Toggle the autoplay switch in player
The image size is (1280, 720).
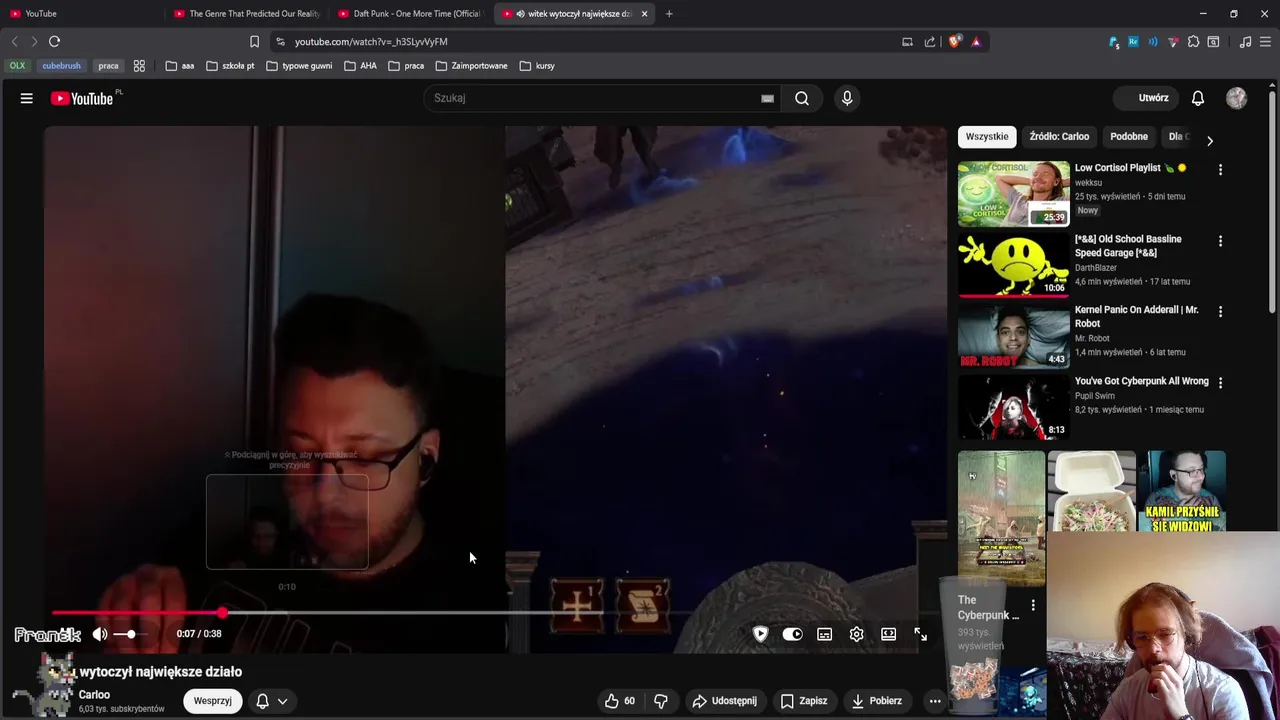point(792,634)
